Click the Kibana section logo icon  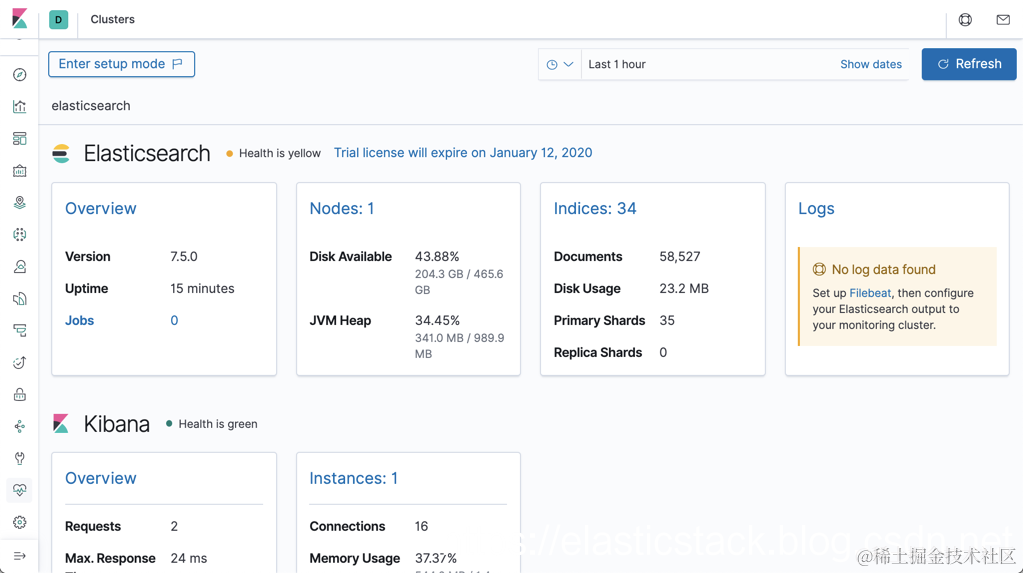61,424
